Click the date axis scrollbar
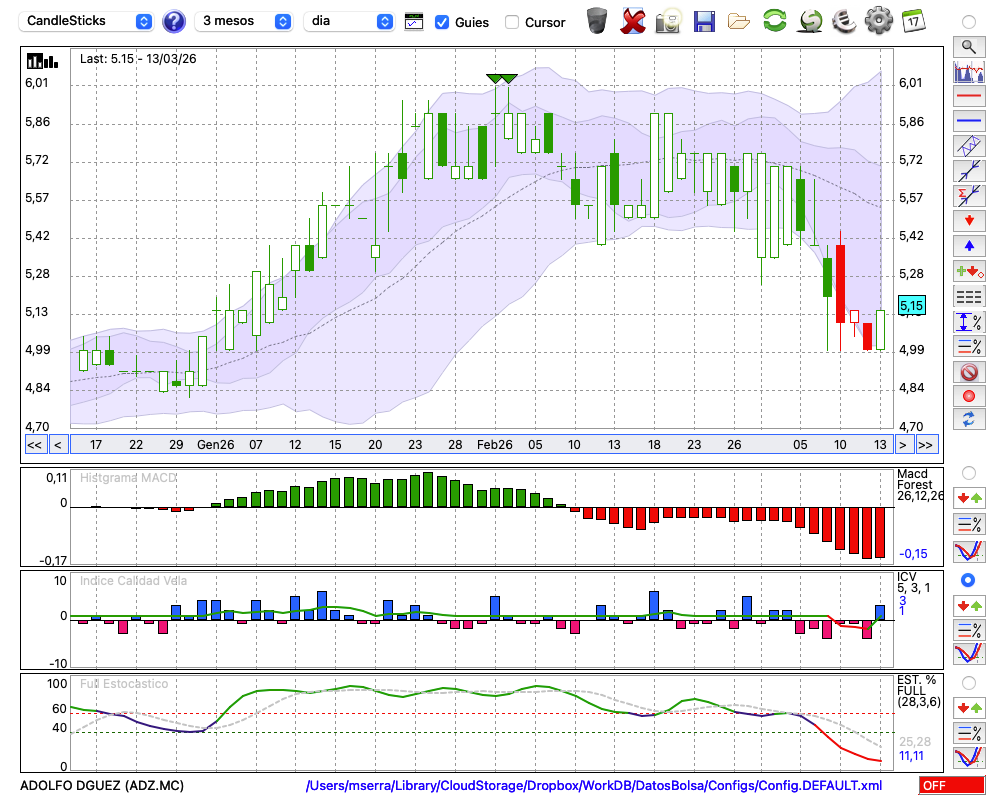Viewport: 1000px width, 800px height. [x=482, y=445]
